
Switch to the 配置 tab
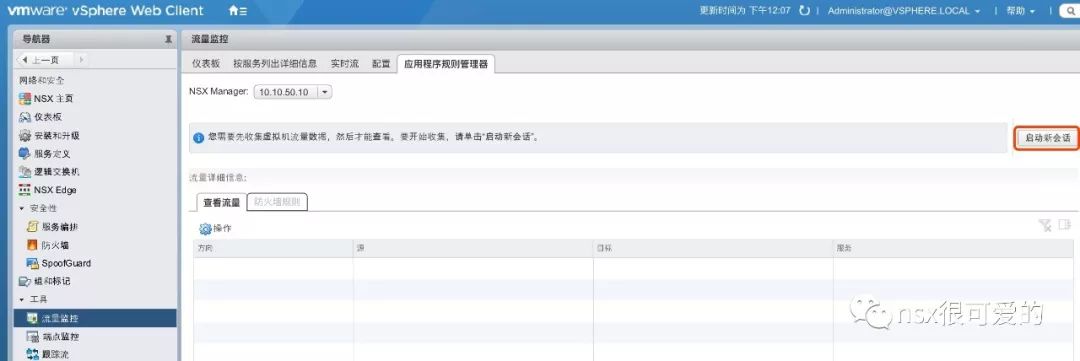tap(381, 63)
